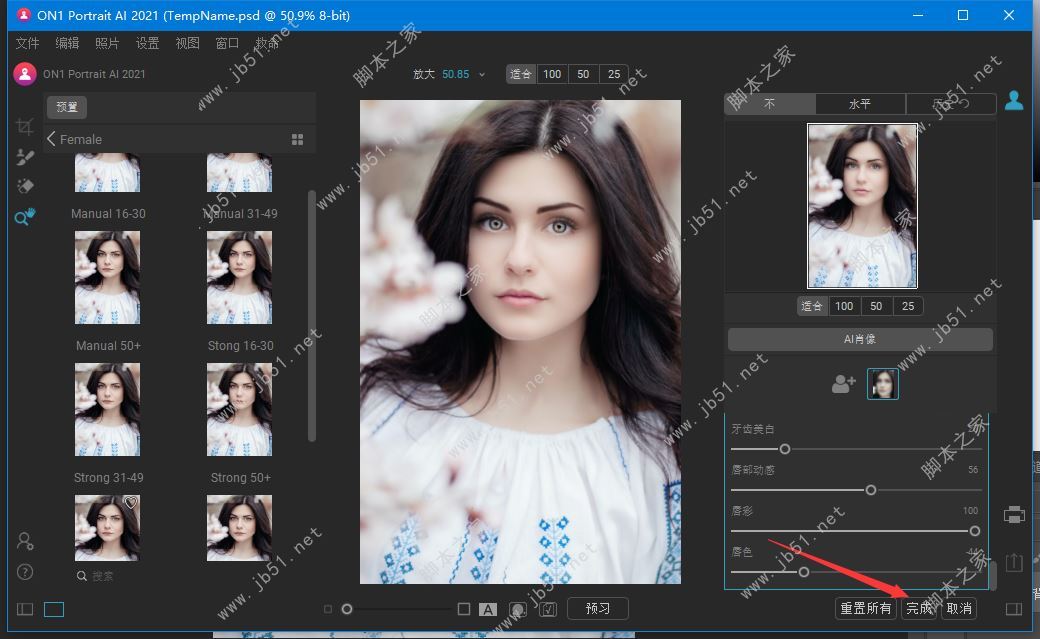1040x639 pixels.
Task: Click the blue user account icon top right
Action: coord(1014,100)
